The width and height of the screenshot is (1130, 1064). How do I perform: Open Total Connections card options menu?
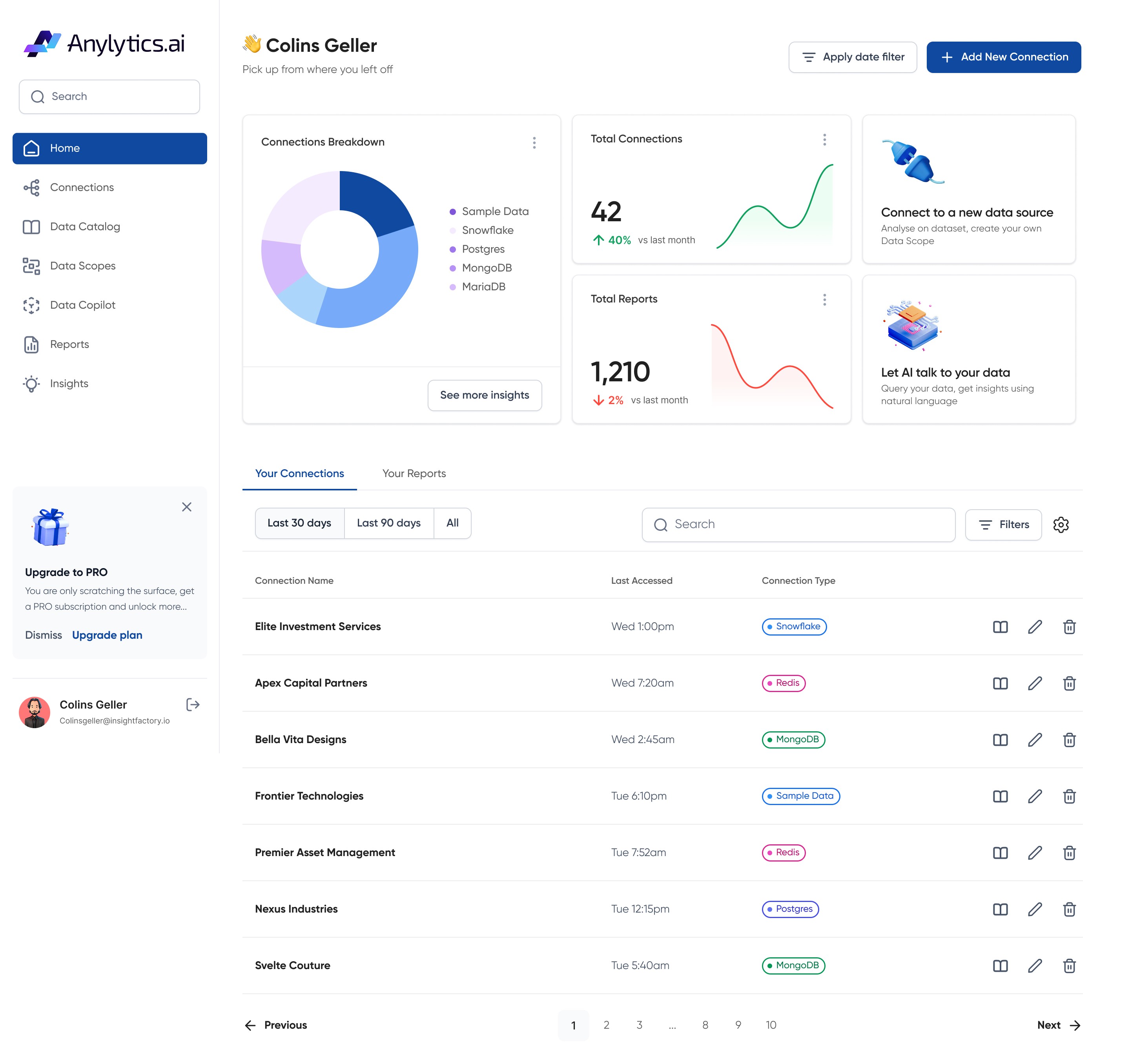click(824, 140)
